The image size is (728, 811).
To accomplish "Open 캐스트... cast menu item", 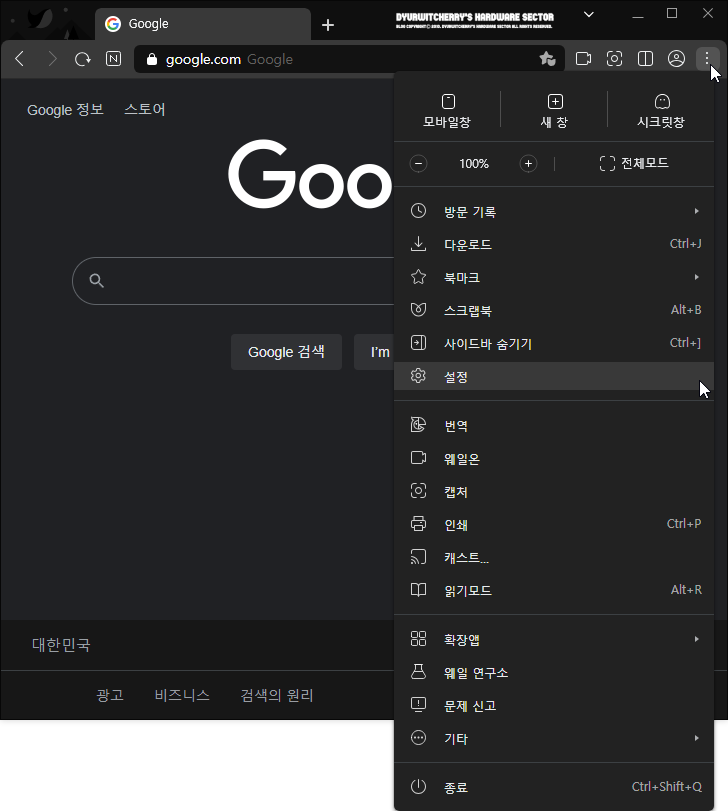I will point(554,558).
